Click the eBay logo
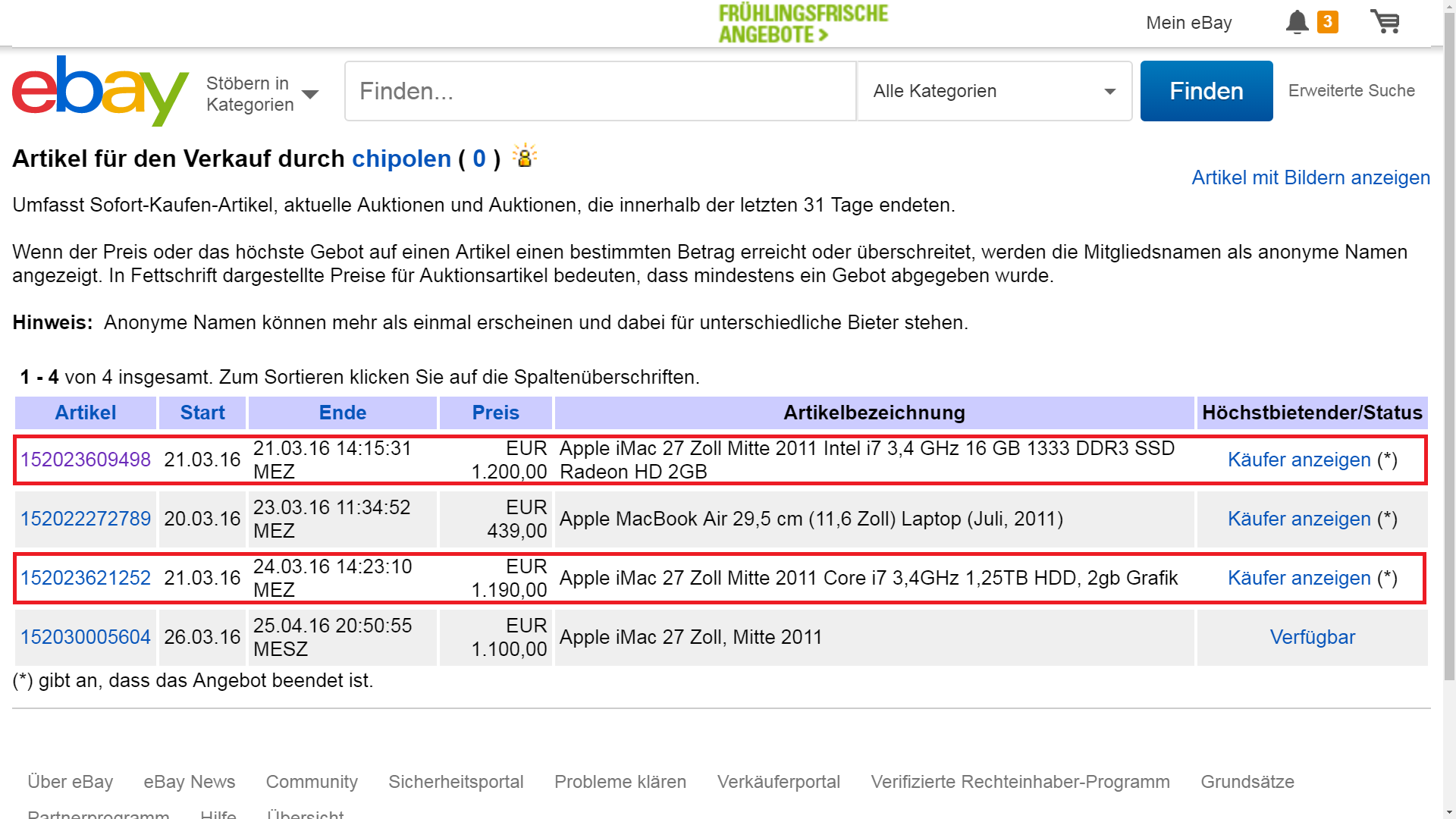The height and width of the screenshot is (819, 1456). (100, 90)
